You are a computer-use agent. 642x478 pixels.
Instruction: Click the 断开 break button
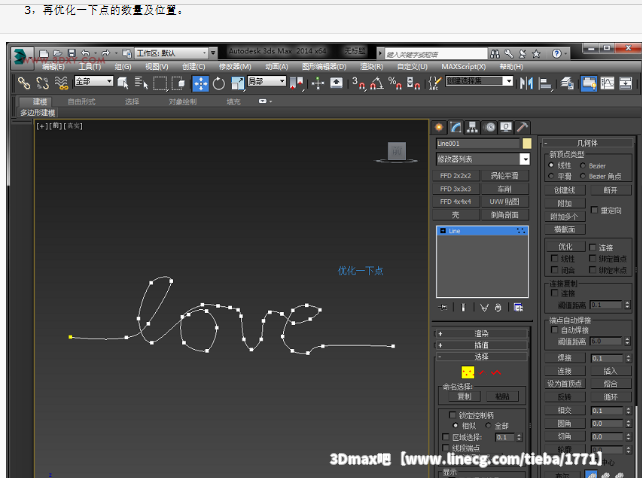pos(610,190)
